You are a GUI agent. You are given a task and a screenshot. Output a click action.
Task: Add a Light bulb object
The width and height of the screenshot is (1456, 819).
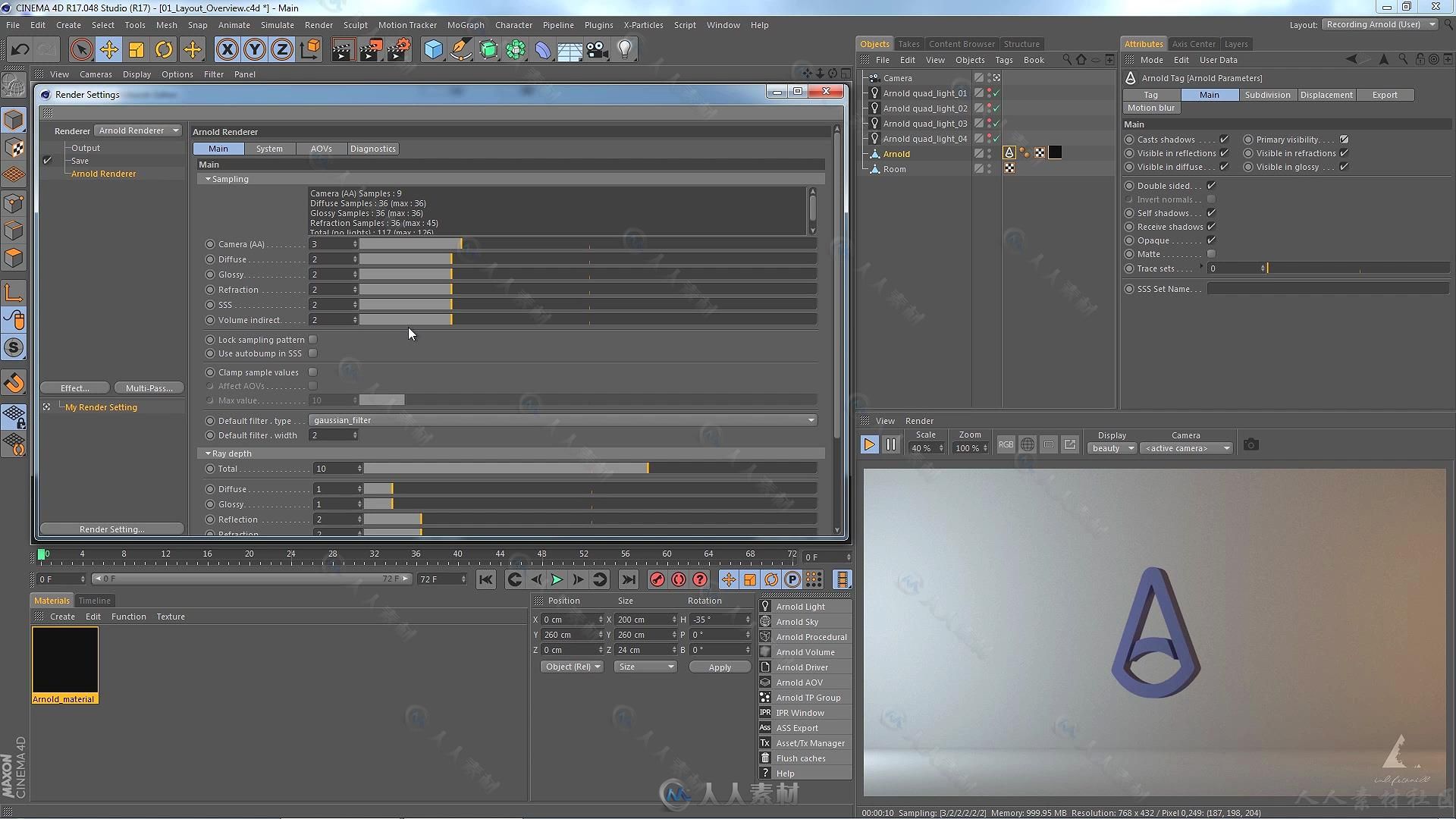[625, 50]
